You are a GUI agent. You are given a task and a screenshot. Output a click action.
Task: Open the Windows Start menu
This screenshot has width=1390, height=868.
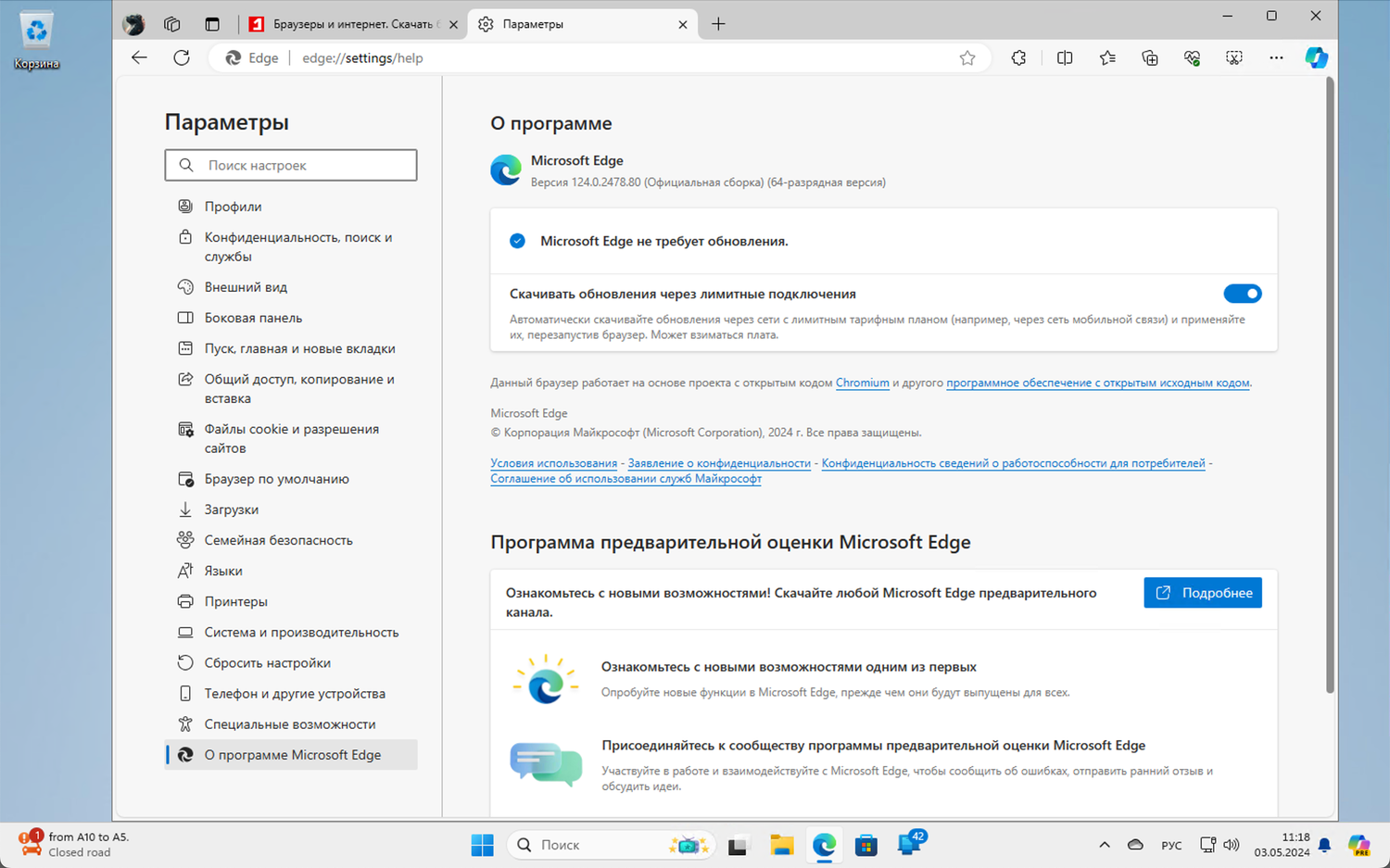tap(483, 845)
